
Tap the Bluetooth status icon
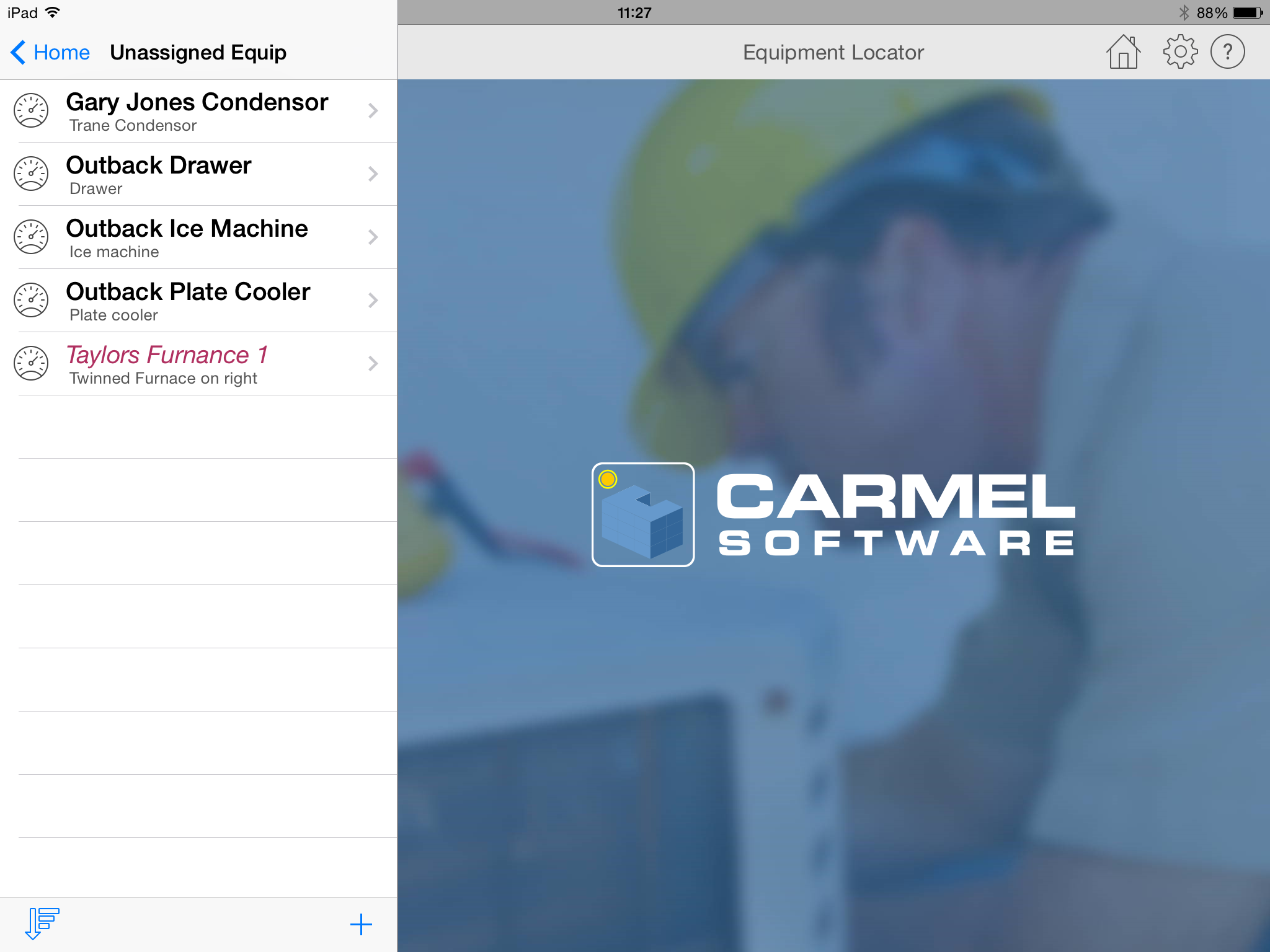point(1183,13)
